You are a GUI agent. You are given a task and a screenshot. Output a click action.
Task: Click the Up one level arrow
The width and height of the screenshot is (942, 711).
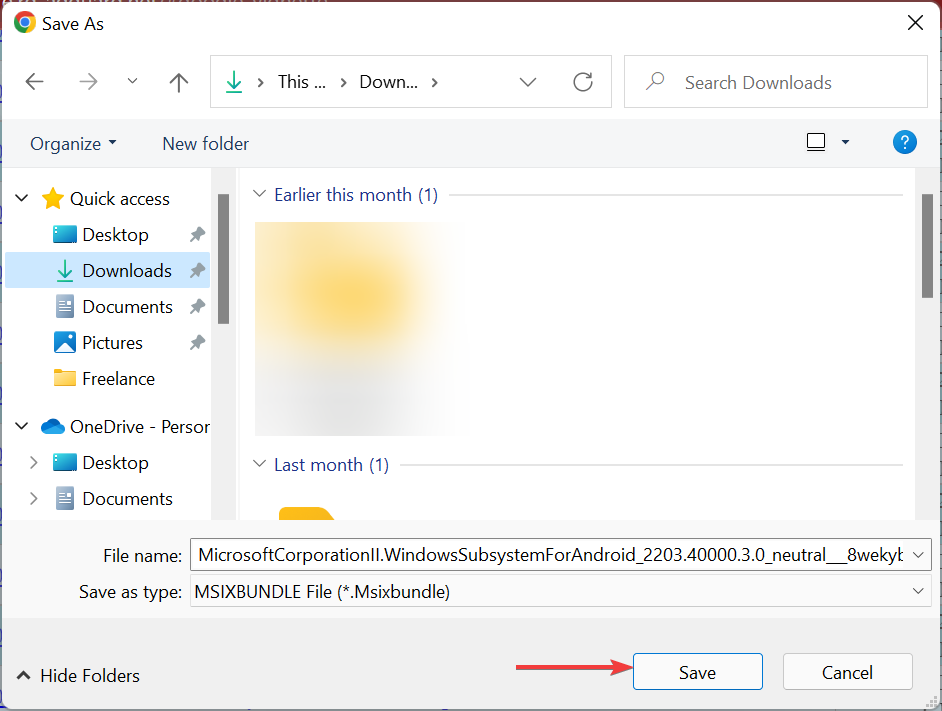(178, 82)
